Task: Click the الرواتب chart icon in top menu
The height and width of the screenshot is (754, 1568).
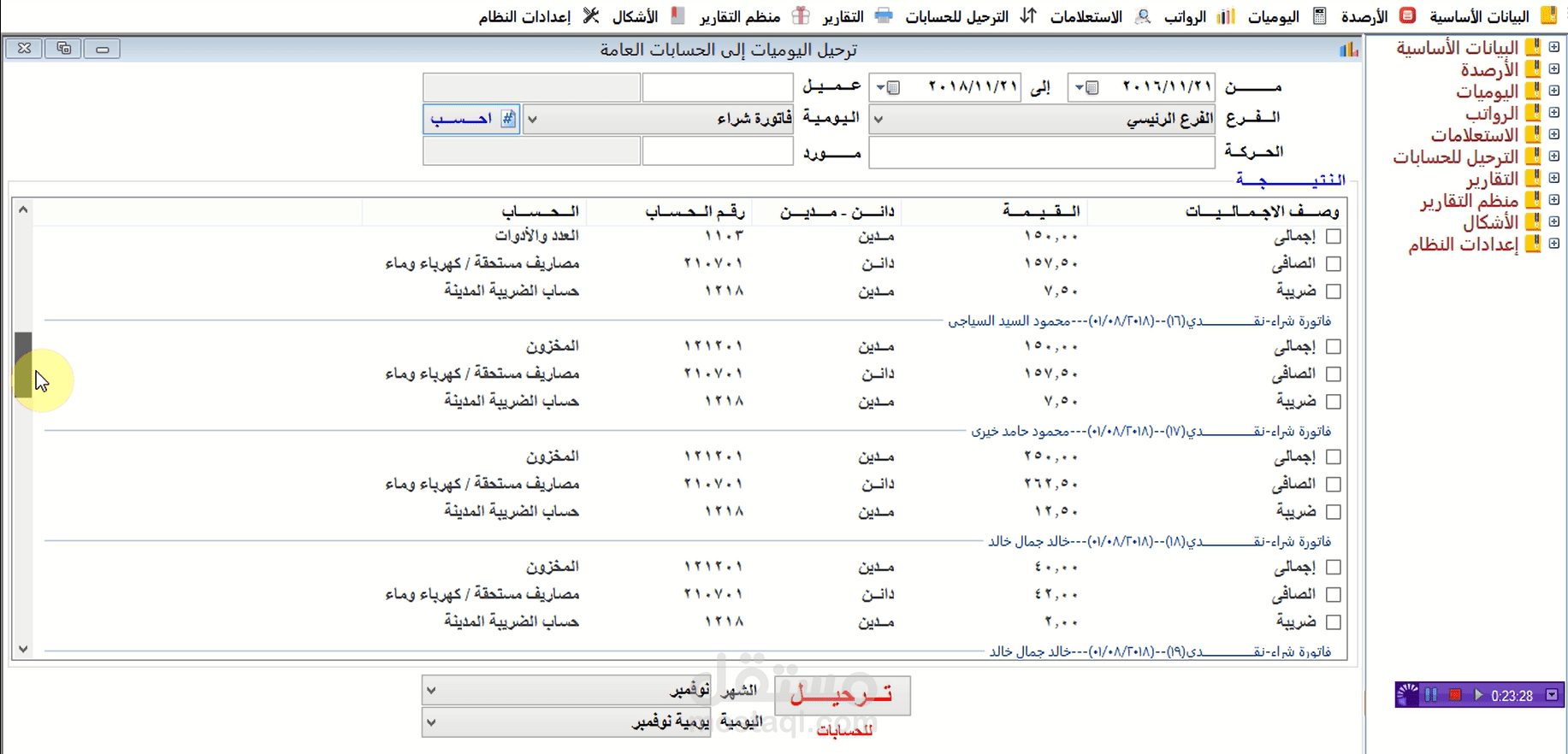Action: pyautogui.click(x=1226, y=15)
